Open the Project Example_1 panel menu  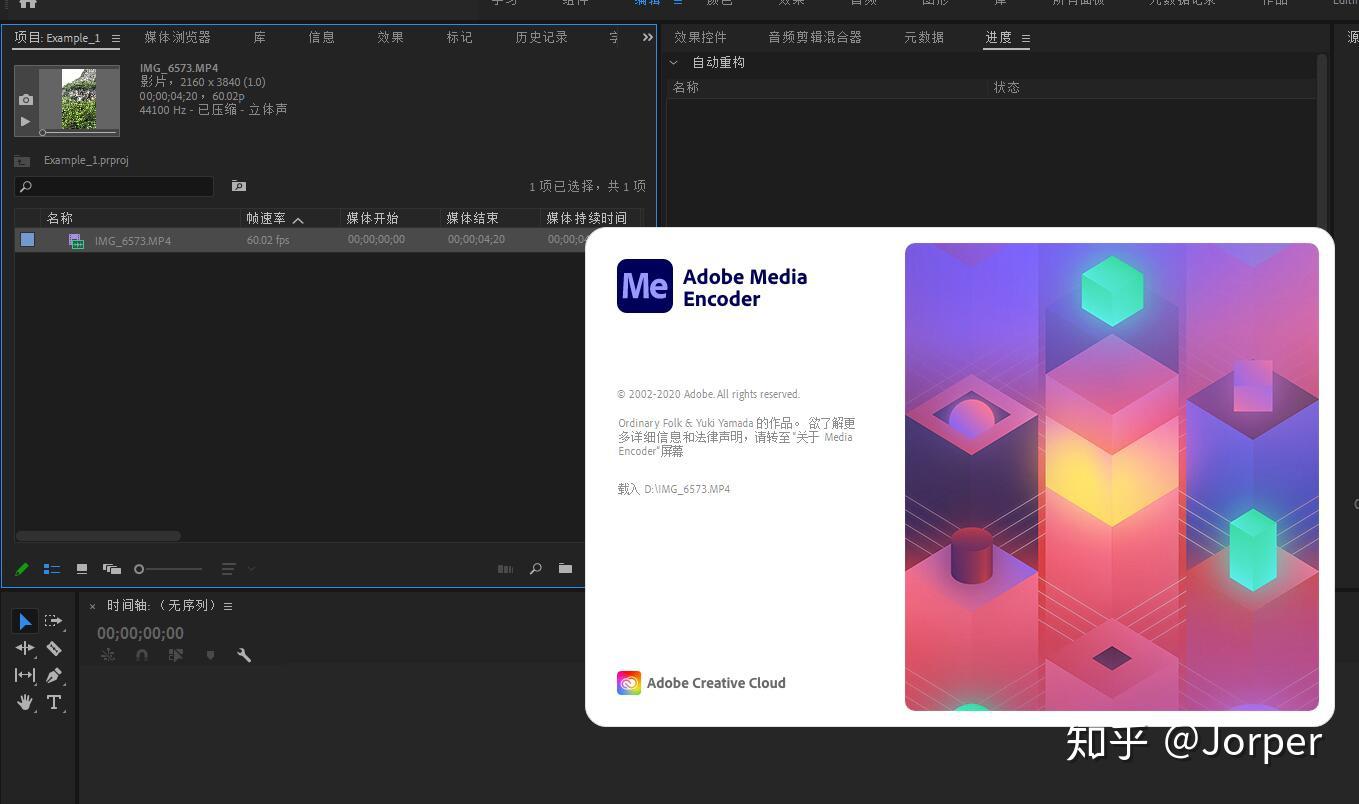coord(115,39)
